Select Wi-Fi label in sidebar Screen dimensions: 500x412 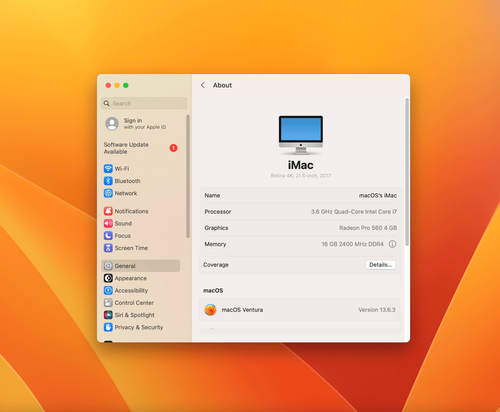click(x=122, y=169)
